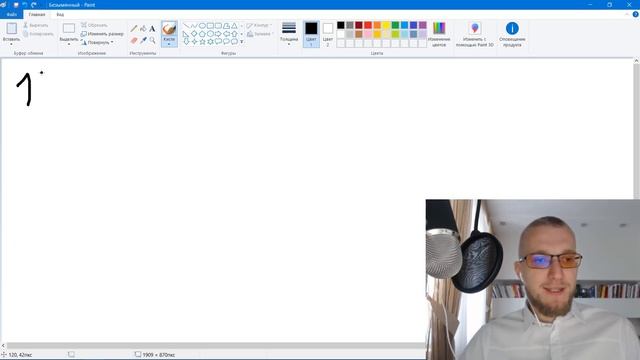Click canvas size text 1909 × 870пкс
The width and height of the screenshot is (640, 360).
click(158, 355)
